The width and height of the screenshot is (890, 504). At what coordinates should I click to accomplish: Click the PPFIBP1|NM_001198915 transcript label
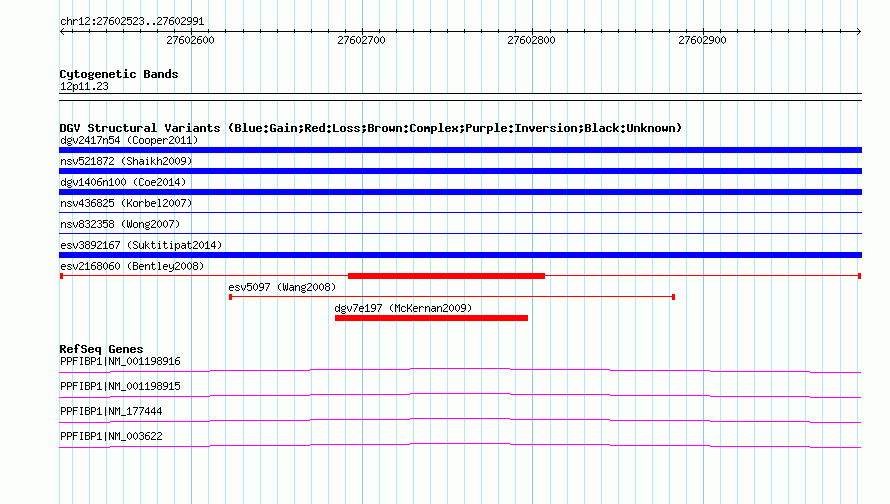120,387
